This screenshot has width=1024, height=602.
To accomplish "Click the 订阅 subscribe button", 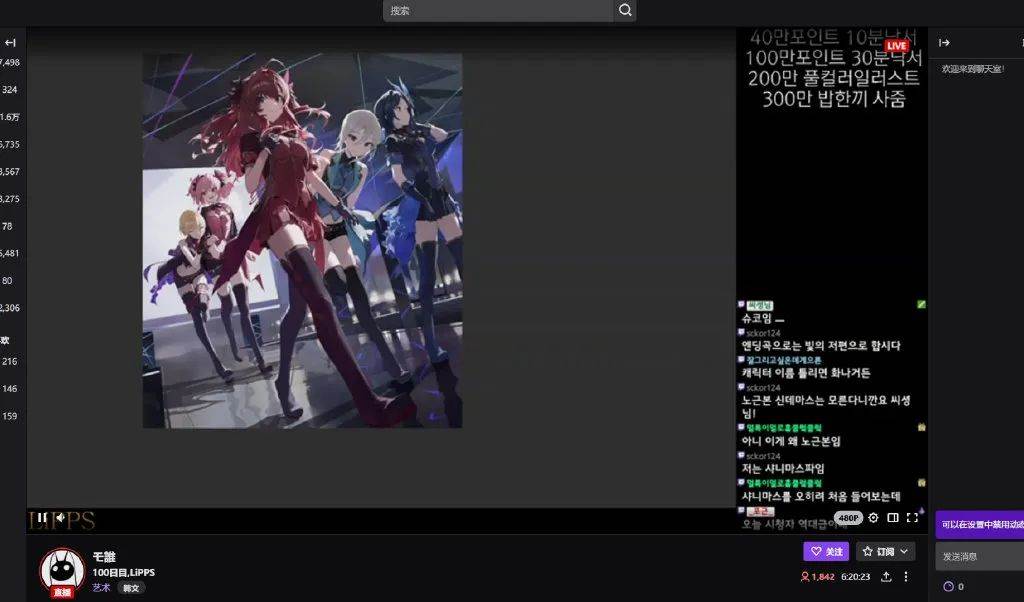I will tap(878, 552).
